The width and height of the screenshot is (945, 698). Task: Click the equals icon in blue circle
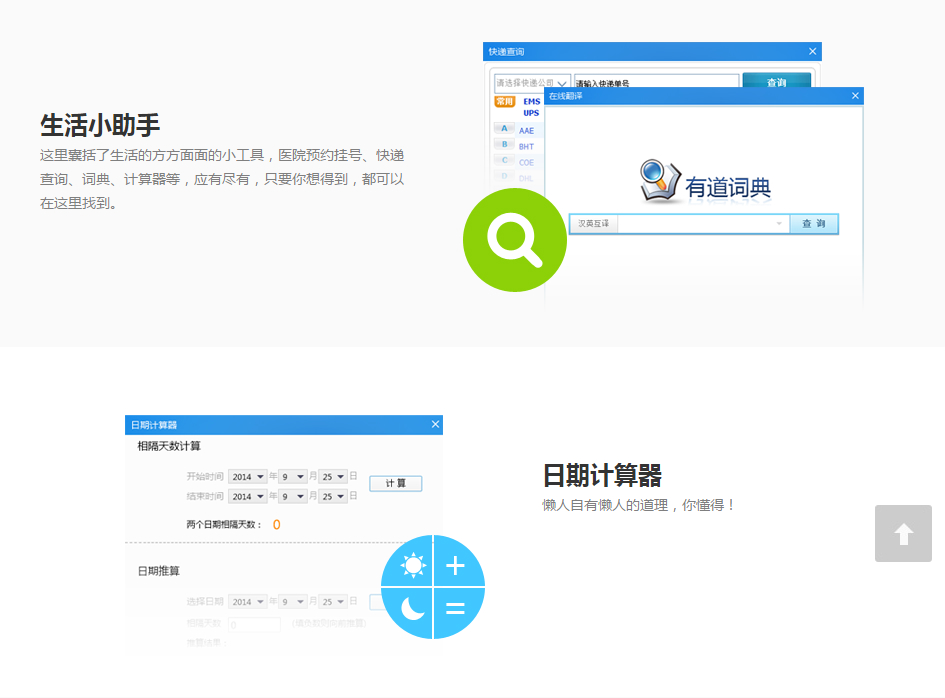pyautogui.click(x=455, y=609)
